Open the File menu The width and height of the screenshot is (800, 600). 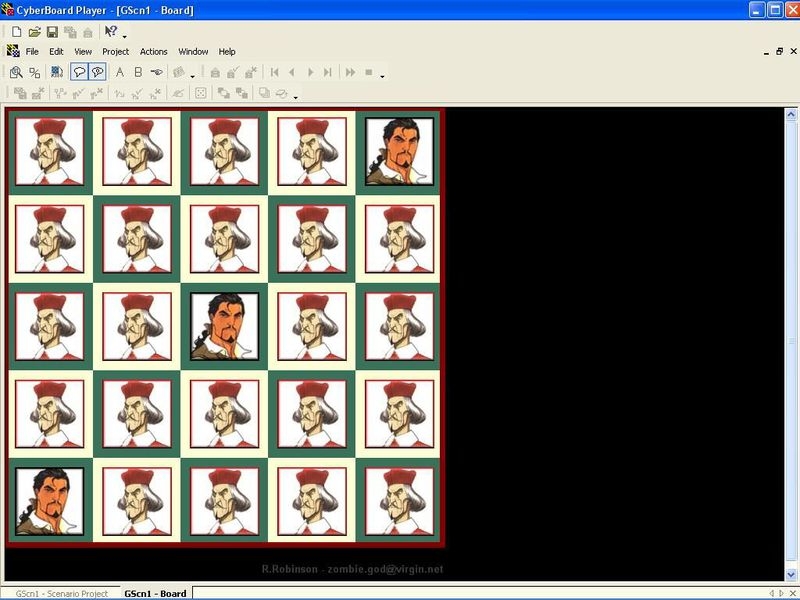[32, 52]
